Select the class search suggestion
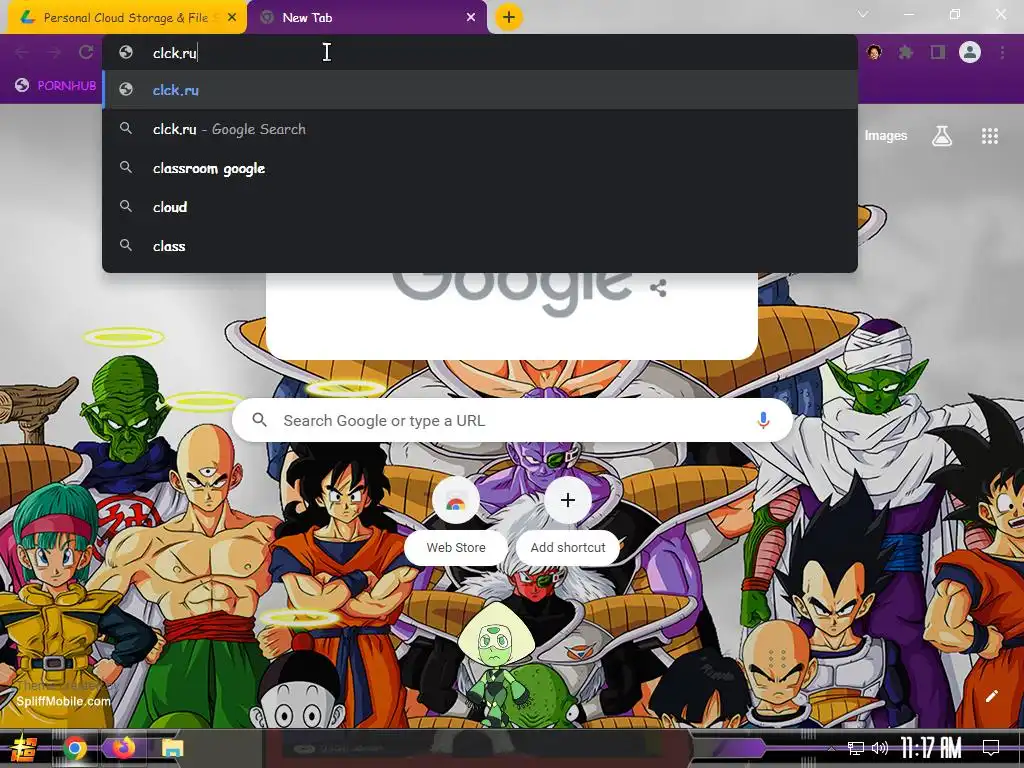This screenshot has height=768, width=1024. [480, 246]
